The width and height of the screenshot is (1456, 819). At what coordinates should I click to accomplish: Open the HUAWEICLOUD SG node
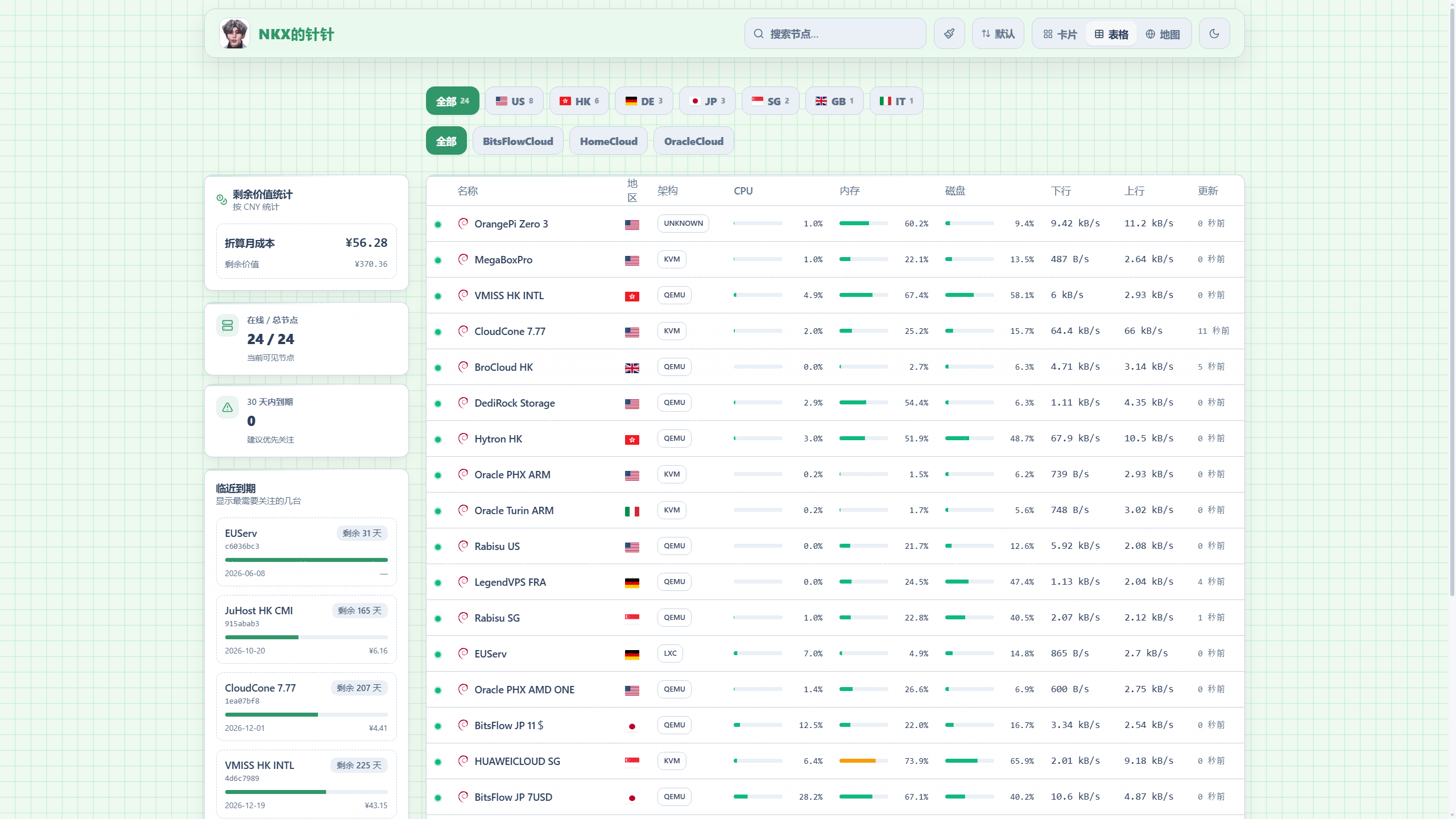tap(517, 761)
